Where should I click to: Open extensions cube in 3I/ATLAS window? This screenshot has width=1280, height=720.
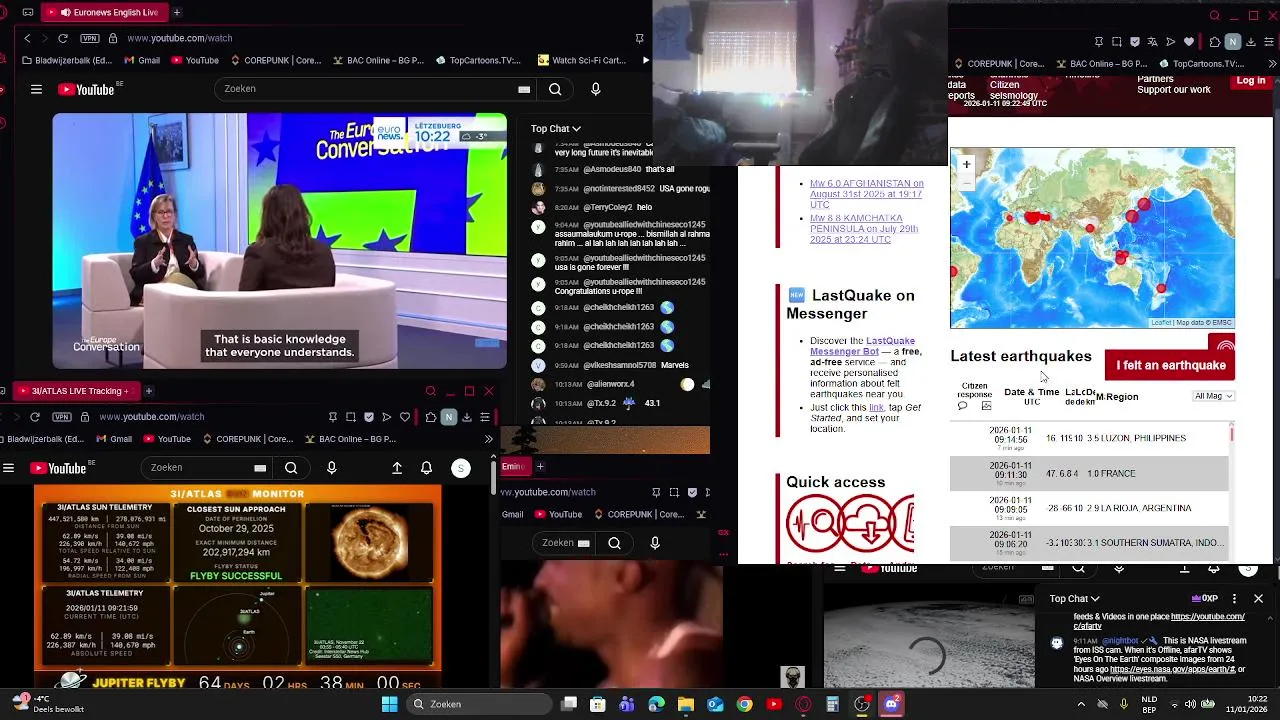[431, 417]
